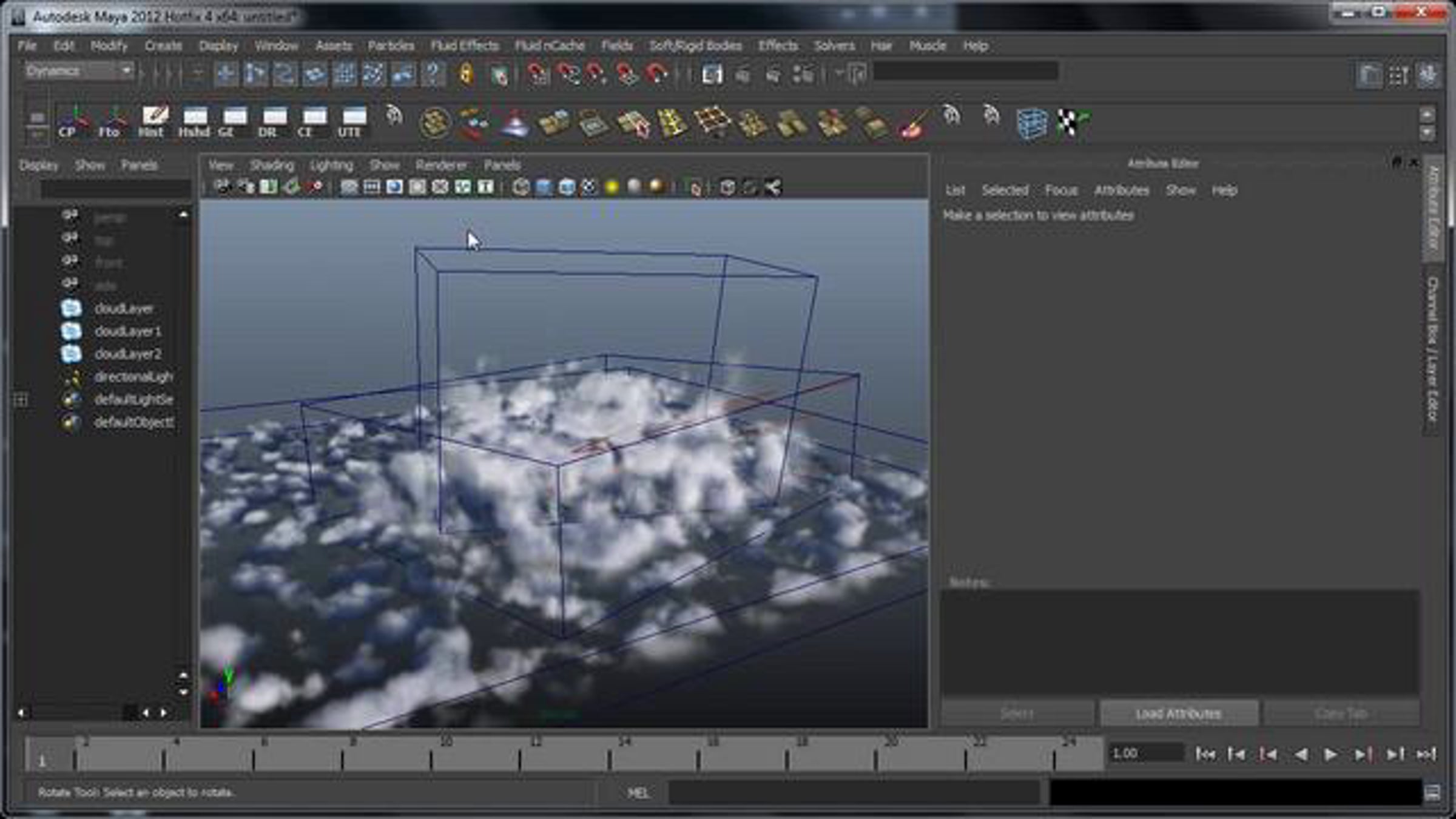Click the checkered render flag shelf icon
The image size is (1456, 819).
[1072, 121]
